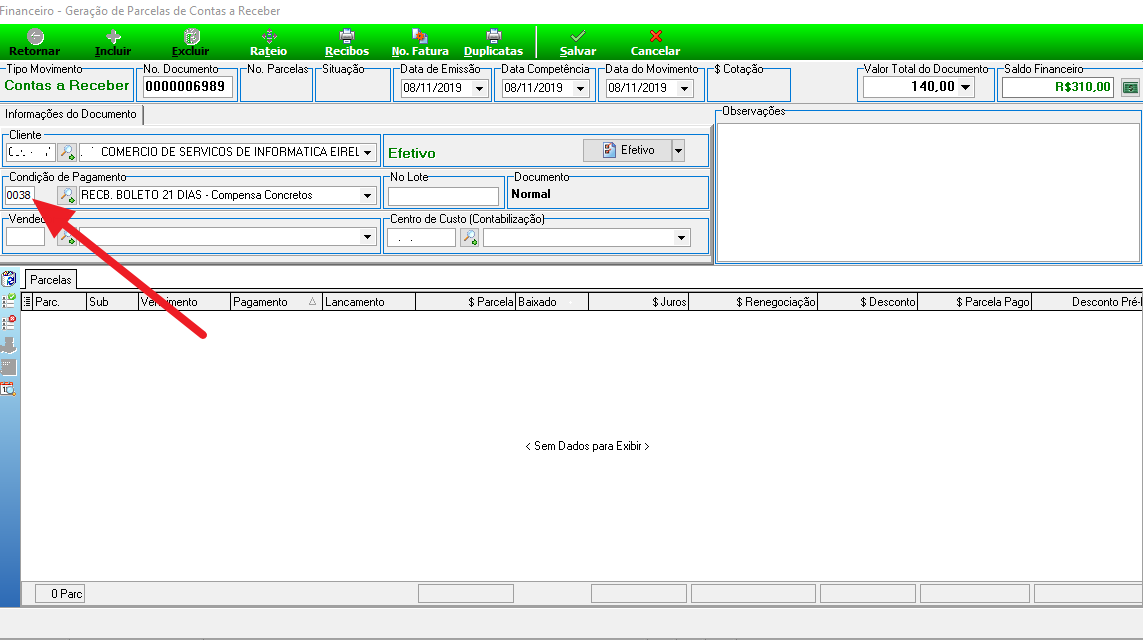1143x640 pixels.
Task: Click the Cliente code input field
Action: coord(30,152)
